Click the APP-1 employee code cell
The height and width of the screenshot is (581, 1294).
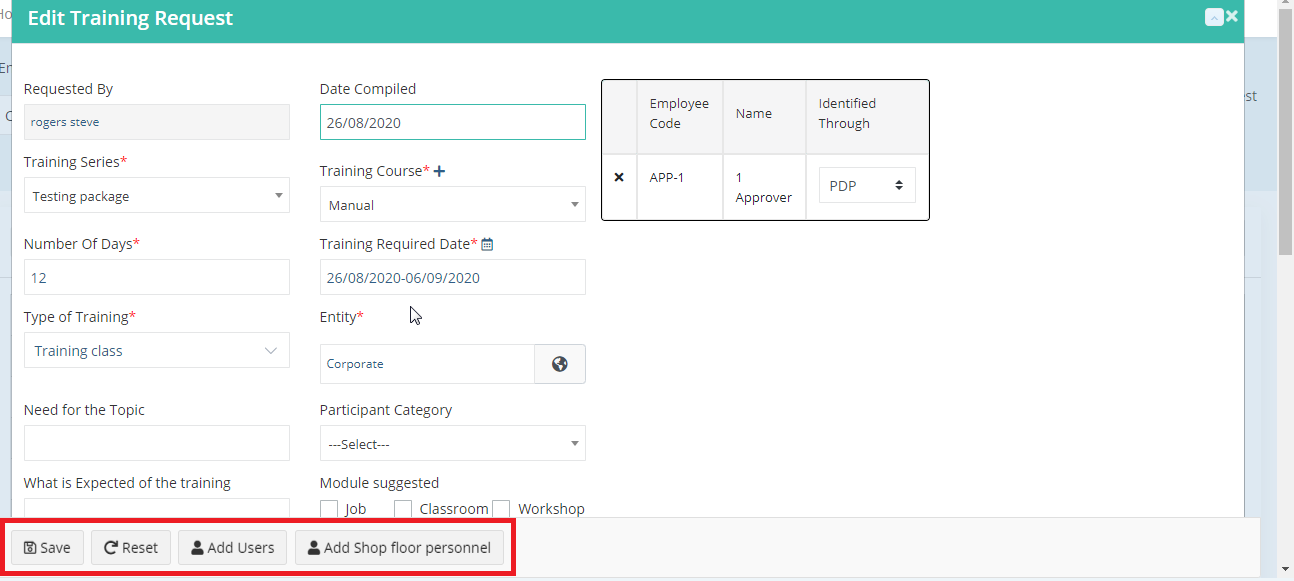680,187
